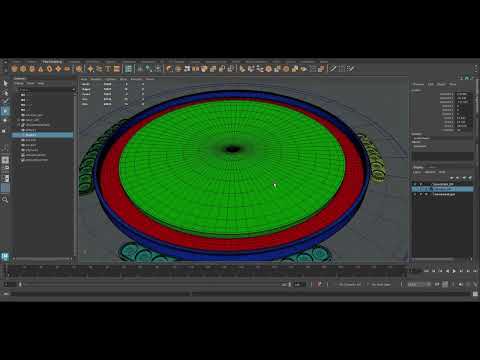The image size is (480, 360).
Task: Open the frame rate fps dropdown
Action: click(x=419, y=284)
